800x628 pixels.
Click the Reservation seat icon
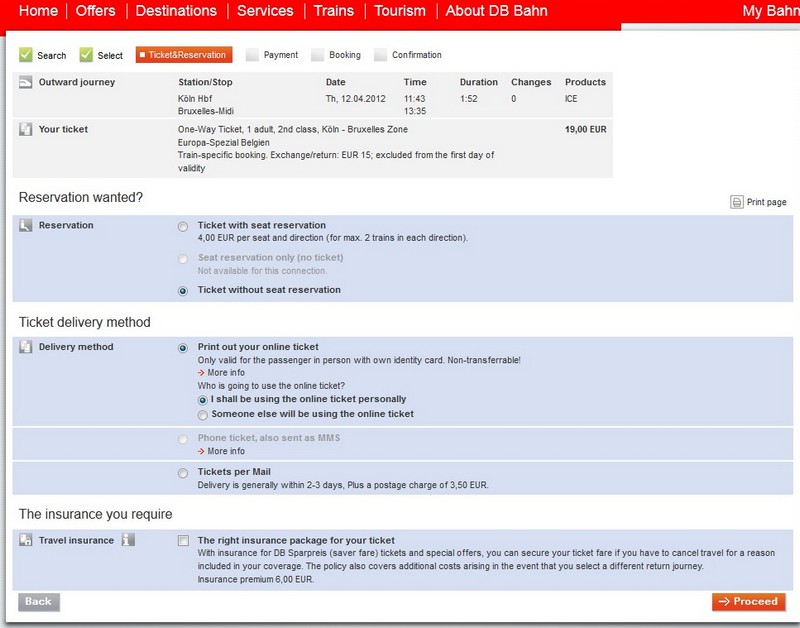[26, 225]
